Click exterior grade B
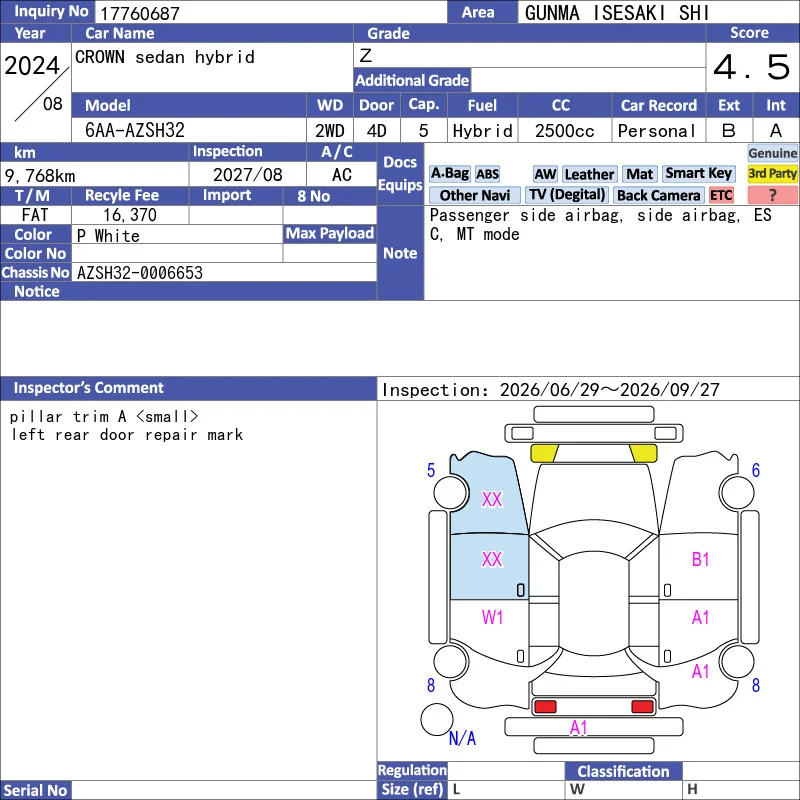This screenshot has height=800, width=800. click(x=729, y=131)
